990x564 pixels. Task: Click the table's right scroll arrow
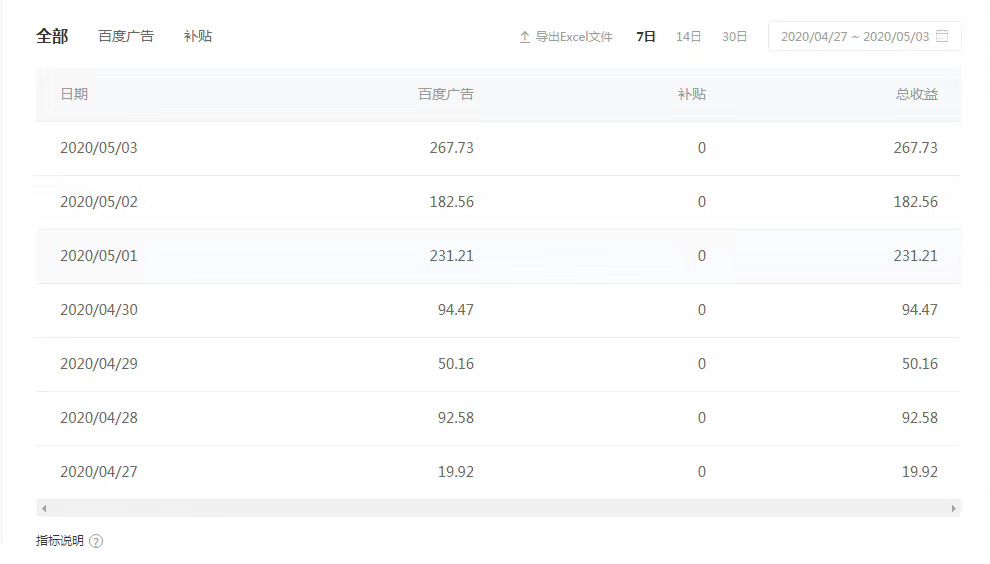(953, 509)
